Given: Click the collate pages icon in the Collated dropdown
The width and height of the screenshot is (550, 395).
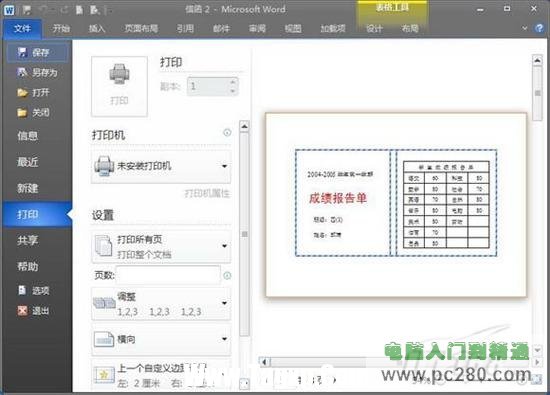Looking at the screenshot, I should click(x=104, y=303).
